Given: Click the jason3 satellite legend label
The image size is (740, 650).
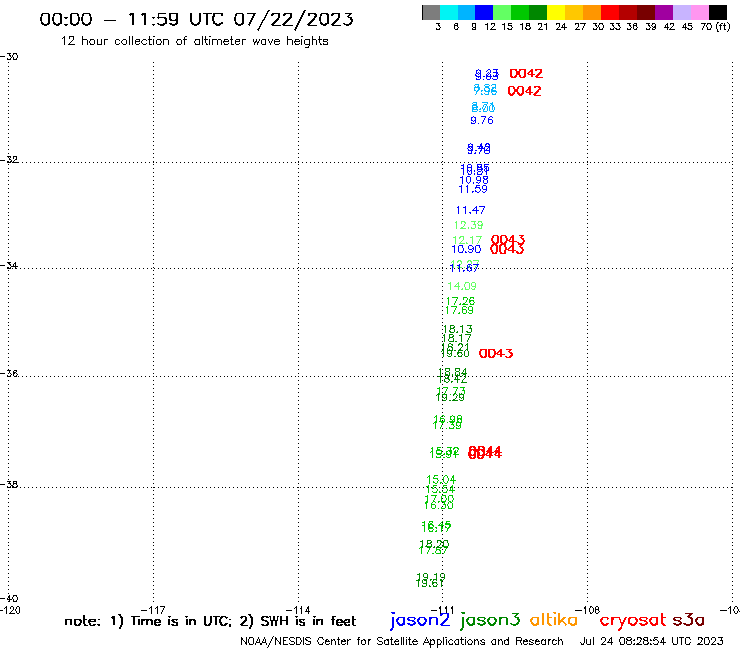Looking at the screenshot, I should (490, 621).
